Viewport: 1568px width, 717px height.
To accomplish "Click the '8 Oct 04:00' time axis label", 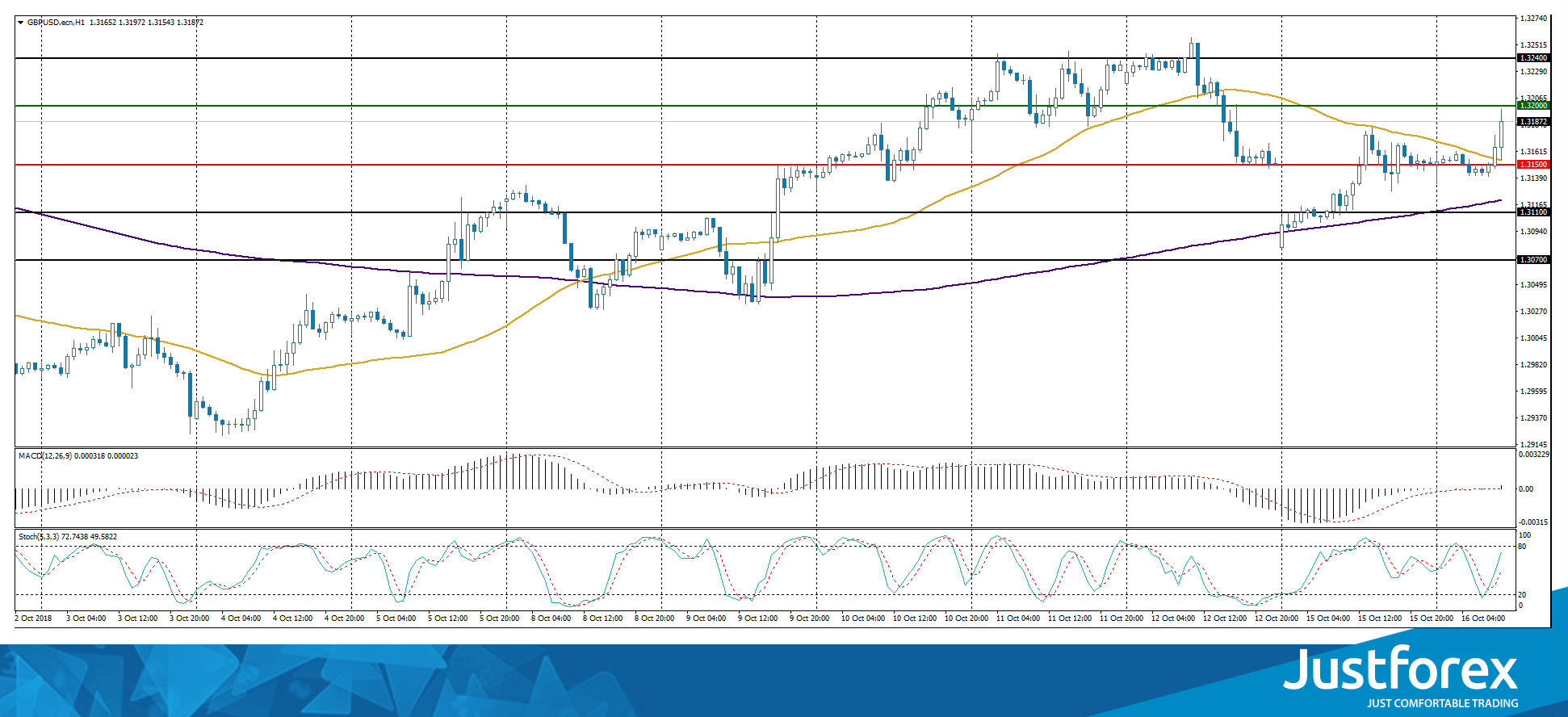I will [x=551, y=618].
